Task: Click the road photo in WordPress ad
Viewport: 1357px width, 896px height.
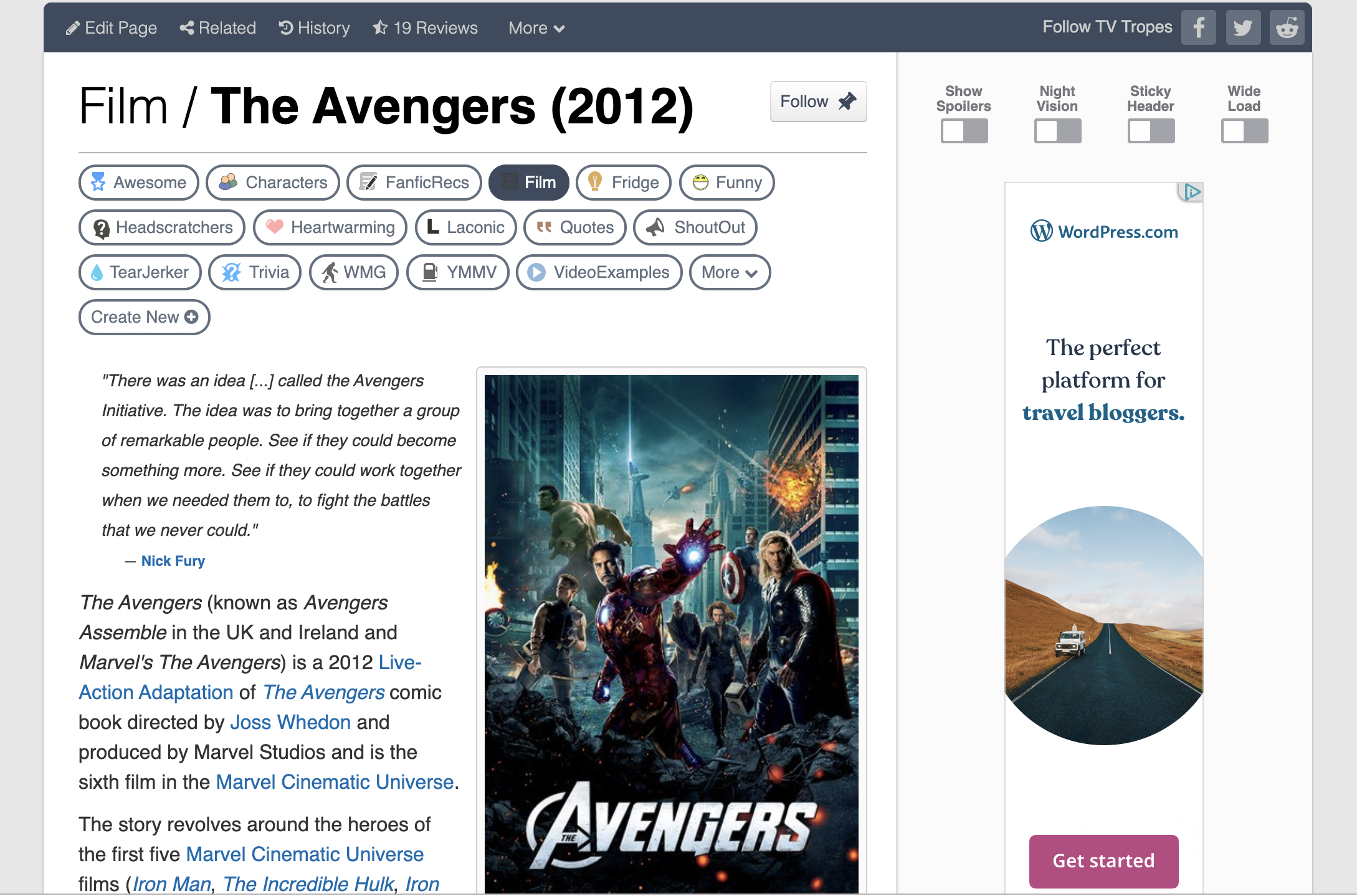Action: (1103, 625)
